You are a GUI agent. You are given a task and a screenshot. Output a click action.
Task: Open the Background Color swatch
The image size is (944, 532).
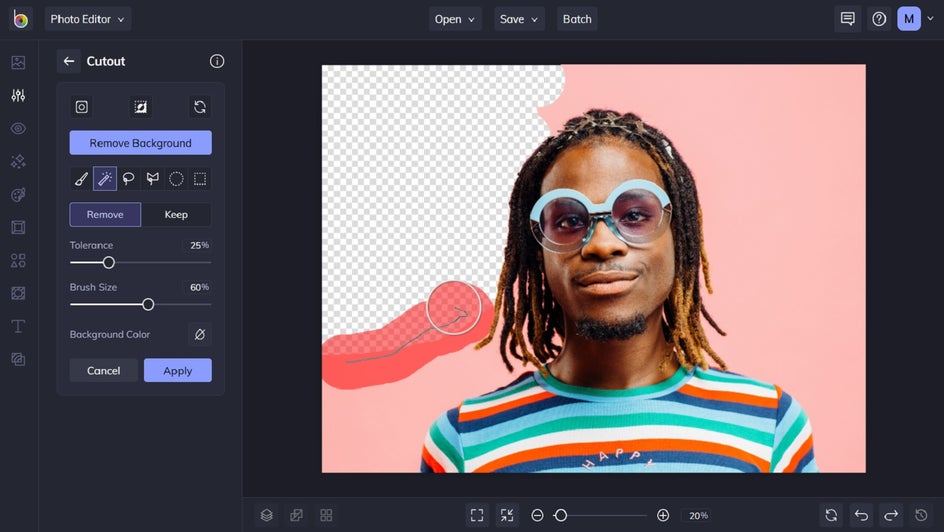pyautogui.click(x=200, y=335)
